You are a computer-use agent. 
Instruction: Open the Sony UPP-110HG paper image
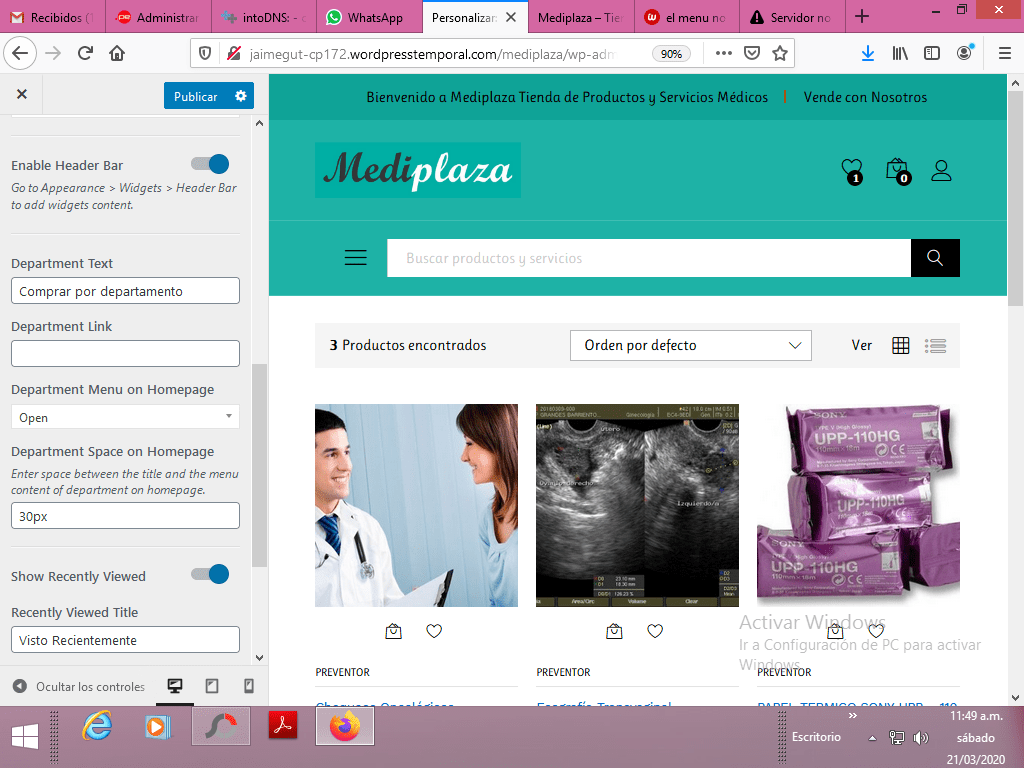tap(858, 503)
